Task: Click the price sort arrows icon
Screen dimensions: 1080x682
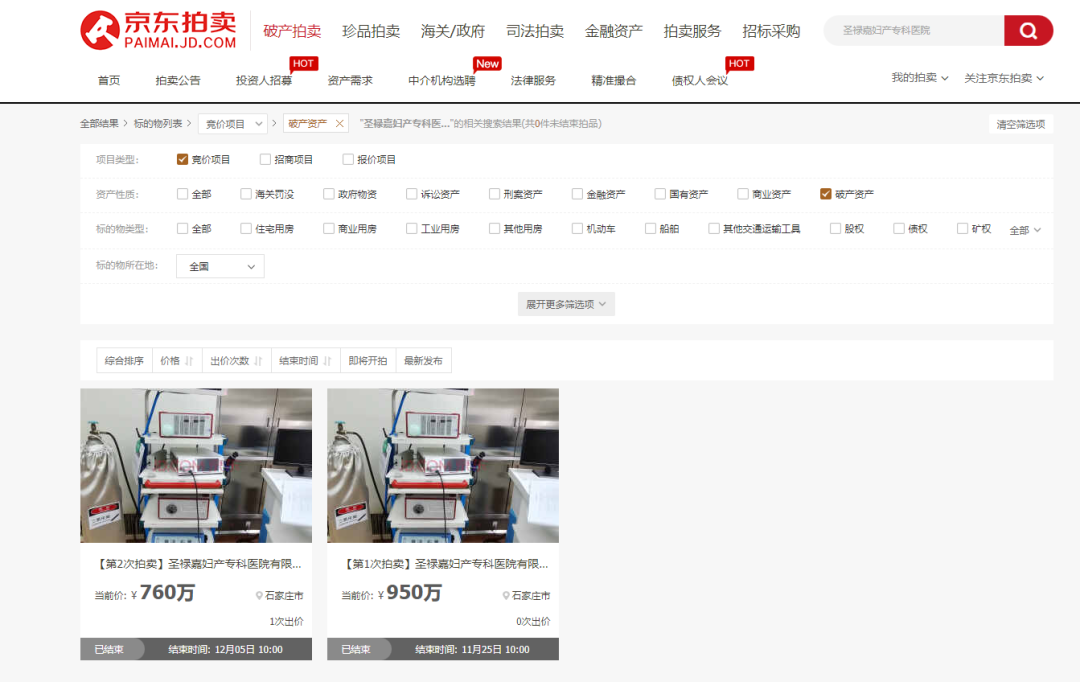Action: (189, 361)
